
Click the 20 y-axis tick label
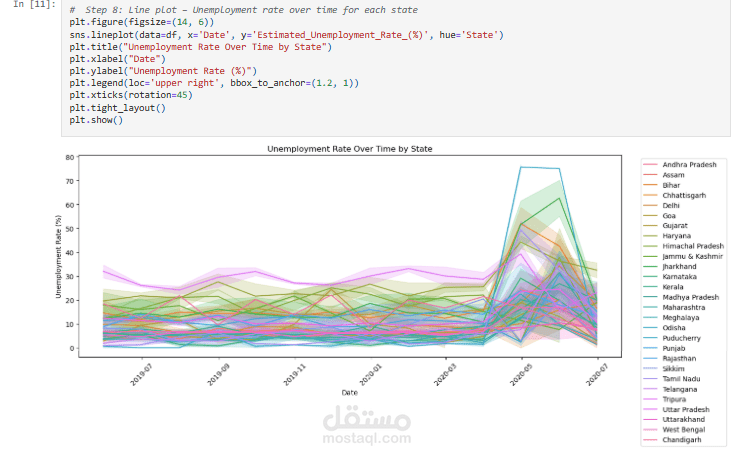[70, 301]
